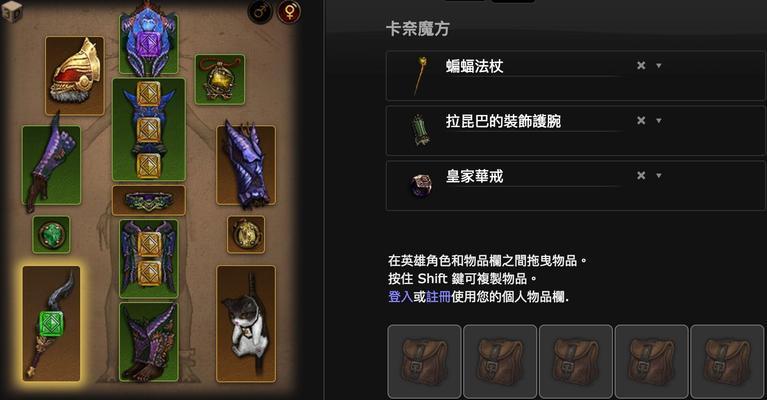Click the gold ring slot on the right
Viewport: 767px width, 400px height.
[246, 235]
